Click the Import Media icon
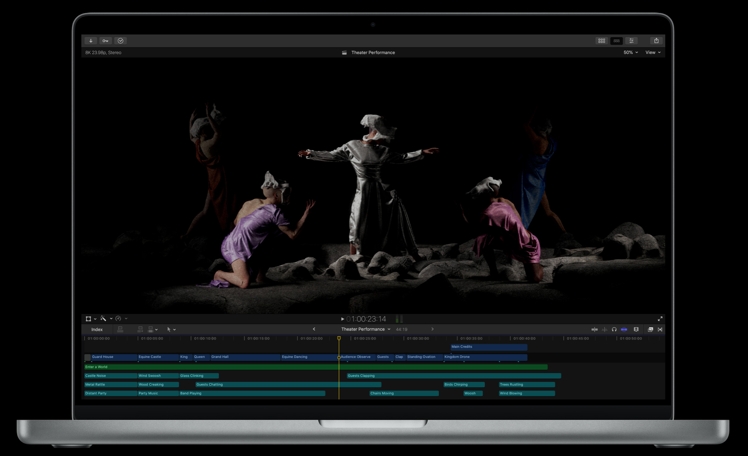This screenshot has width=748, height=456. point(91,41)
